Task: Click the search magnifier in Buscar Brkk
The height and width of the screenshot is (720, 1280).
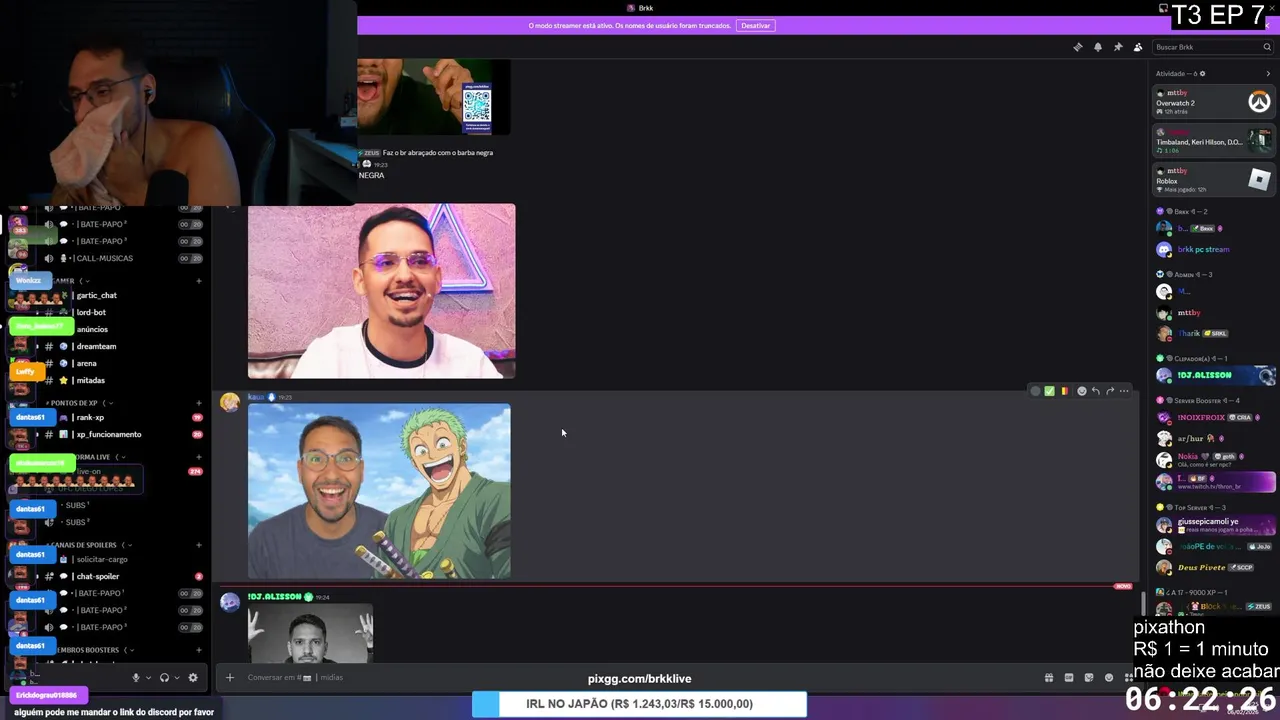Action: (x=1267, y=47)
